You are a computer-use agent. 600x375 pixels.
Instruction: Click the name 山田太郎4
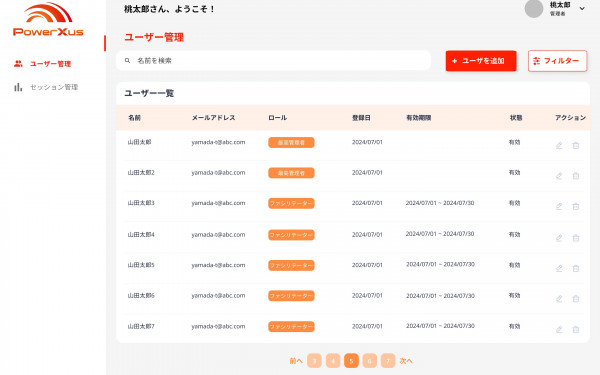tap(141, 235)
